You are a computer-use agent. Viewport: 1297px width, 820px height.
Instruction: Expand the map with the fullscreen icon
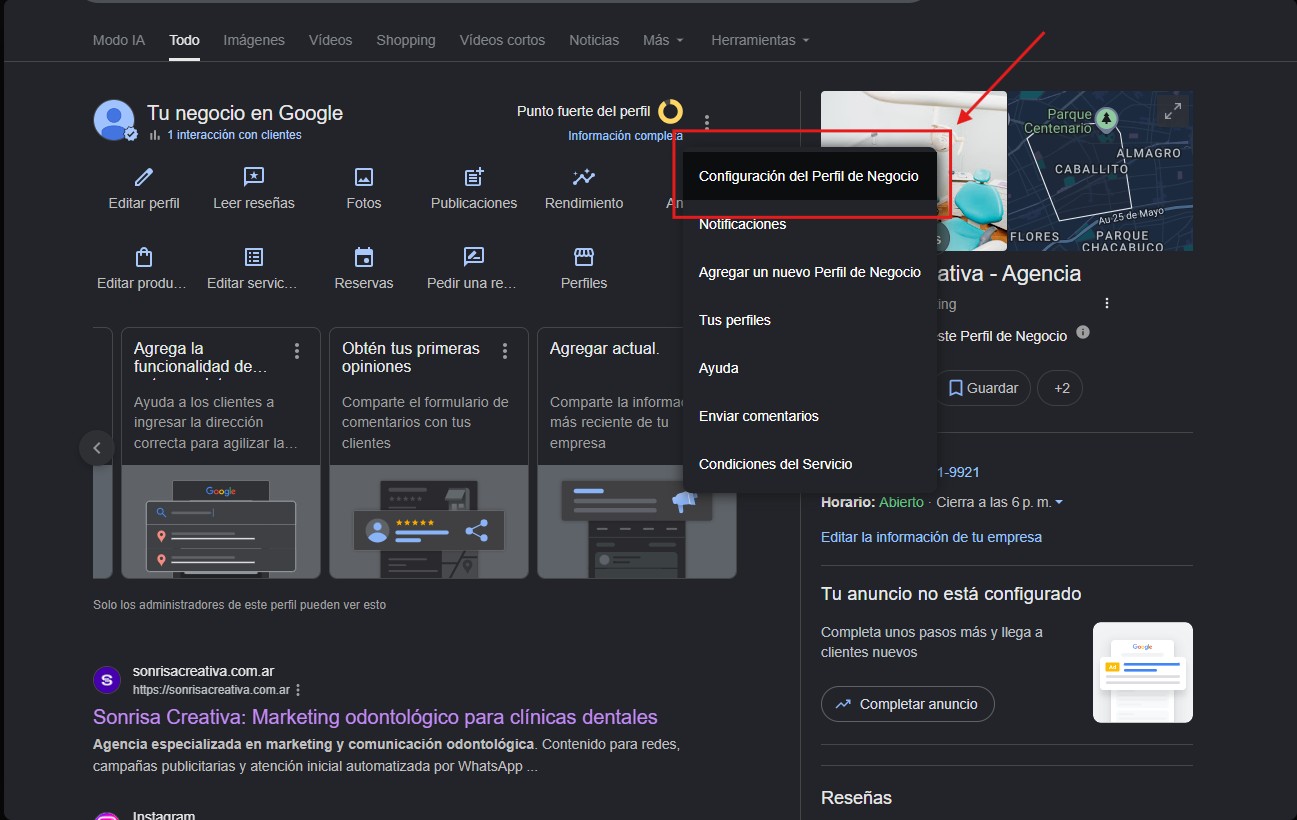click(x=1173, y=111)
